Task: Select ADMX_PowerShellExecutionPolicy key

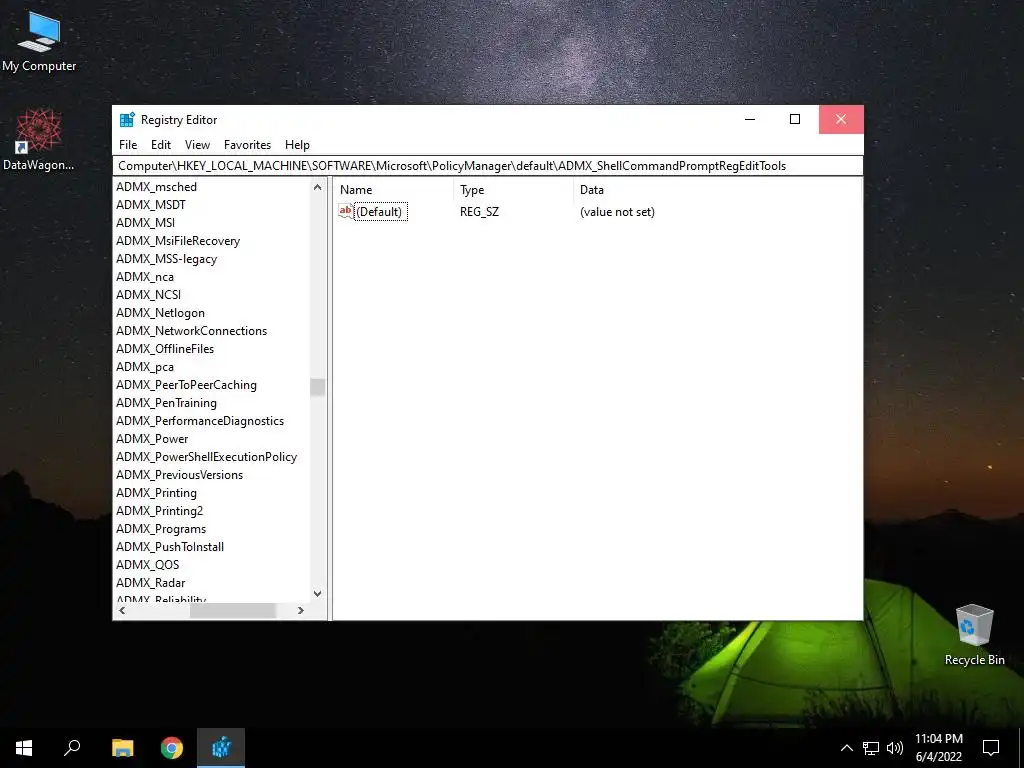Action: coord(206,456)
